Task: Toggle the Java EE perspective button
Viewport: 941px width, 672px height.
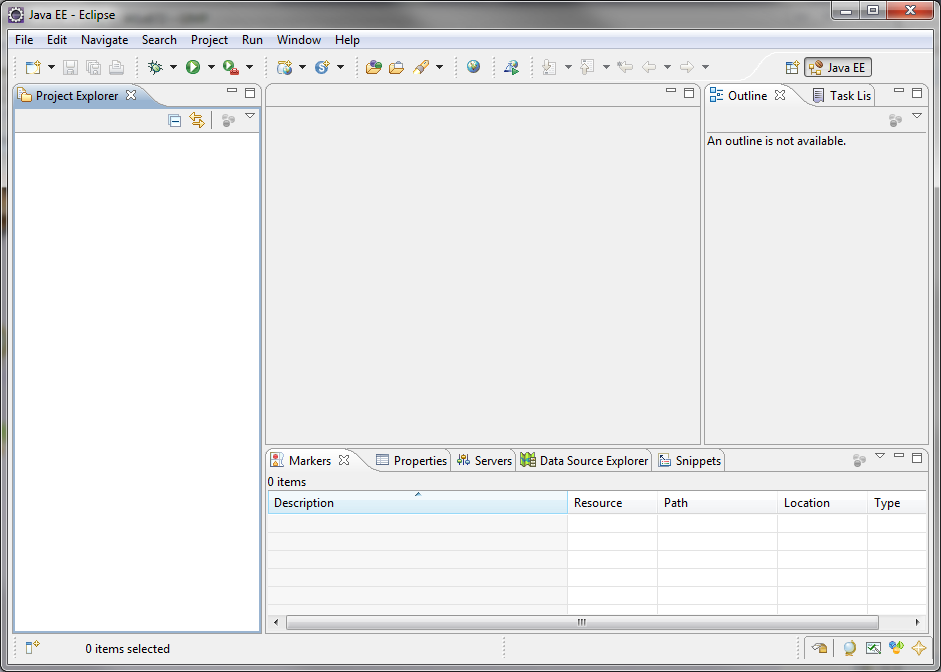Action: coord(838,68)
